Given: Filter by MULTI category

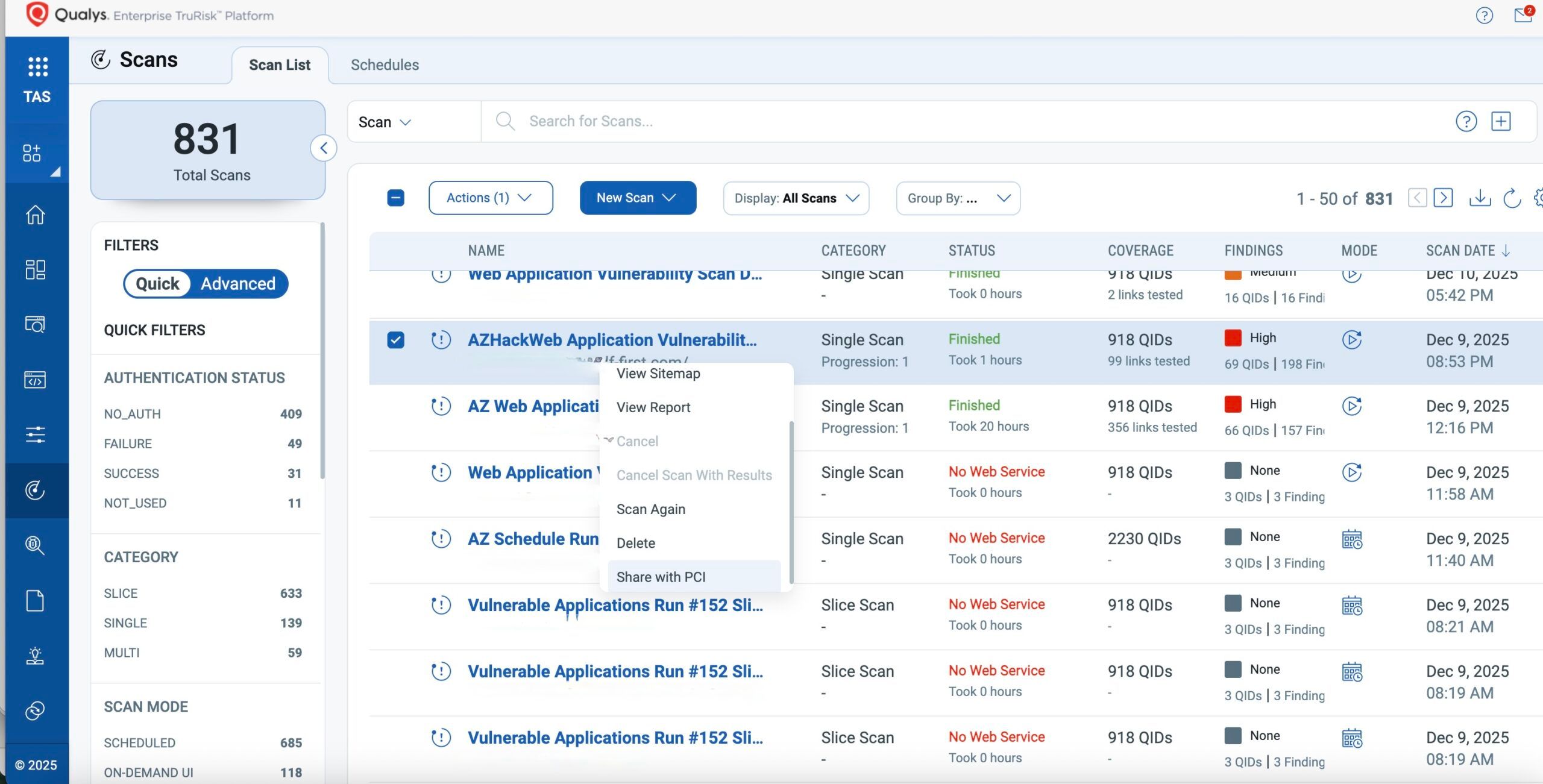Looking at the screenshot, I should coord(203,653).
